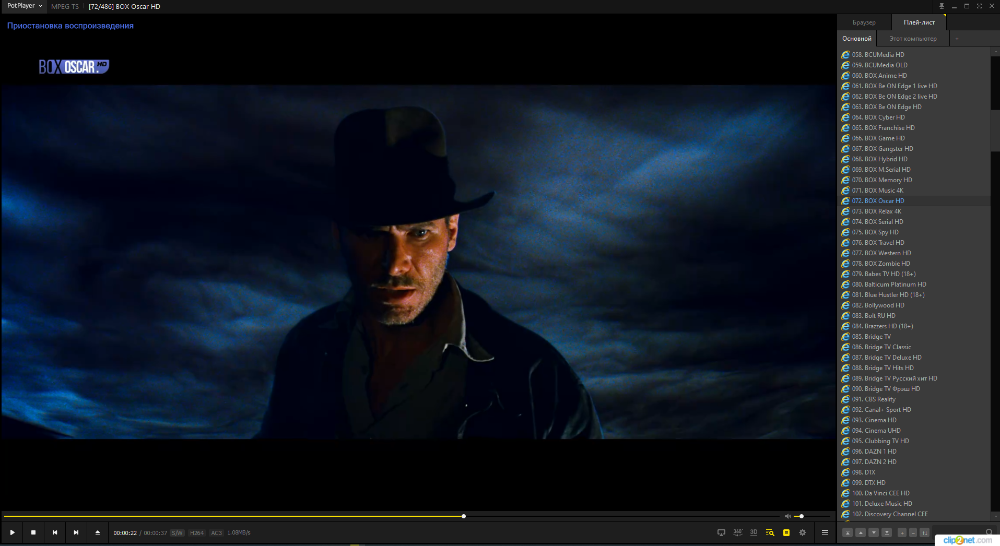Image resolution: width=1000 pixels, height=546 pixels.
Task: Select channel 058. BCUMedia HD
Action: coord(915,55)
